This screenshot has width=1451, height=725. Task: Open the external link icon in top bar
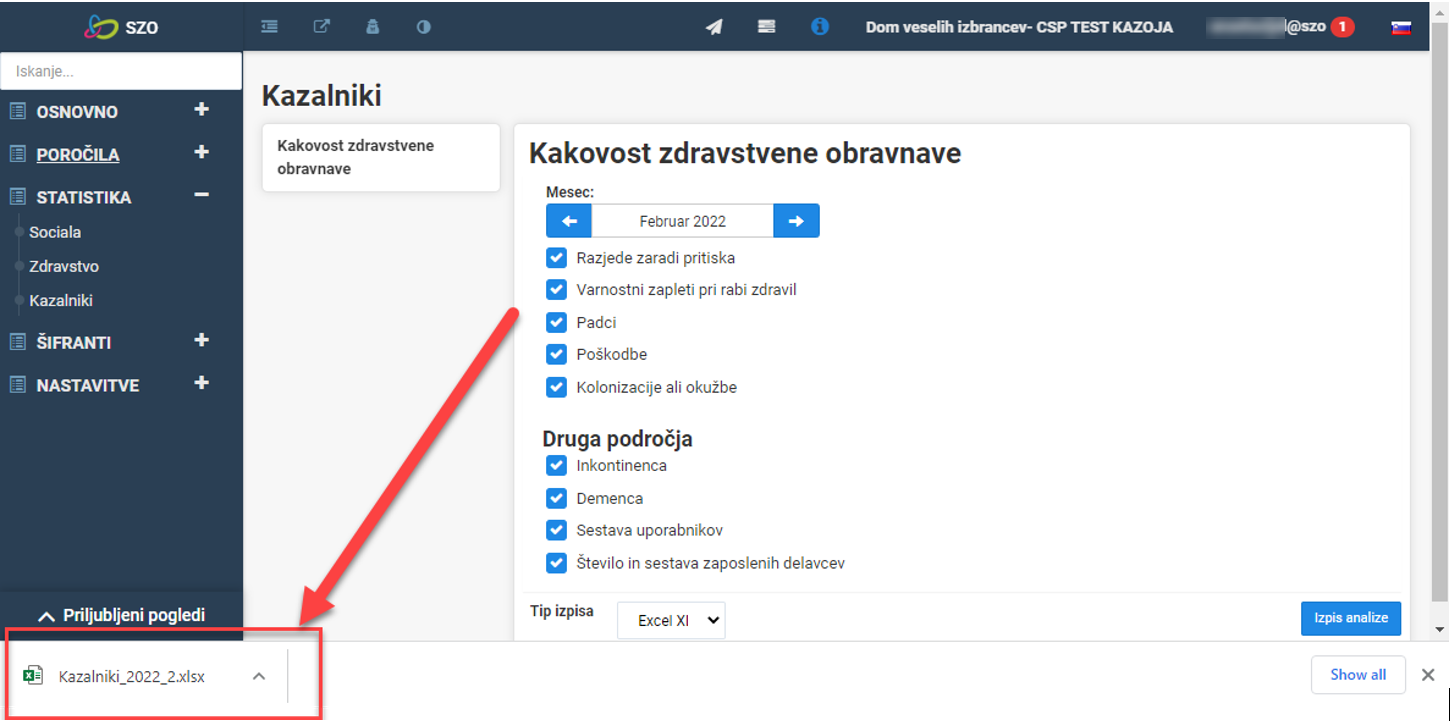321,27
